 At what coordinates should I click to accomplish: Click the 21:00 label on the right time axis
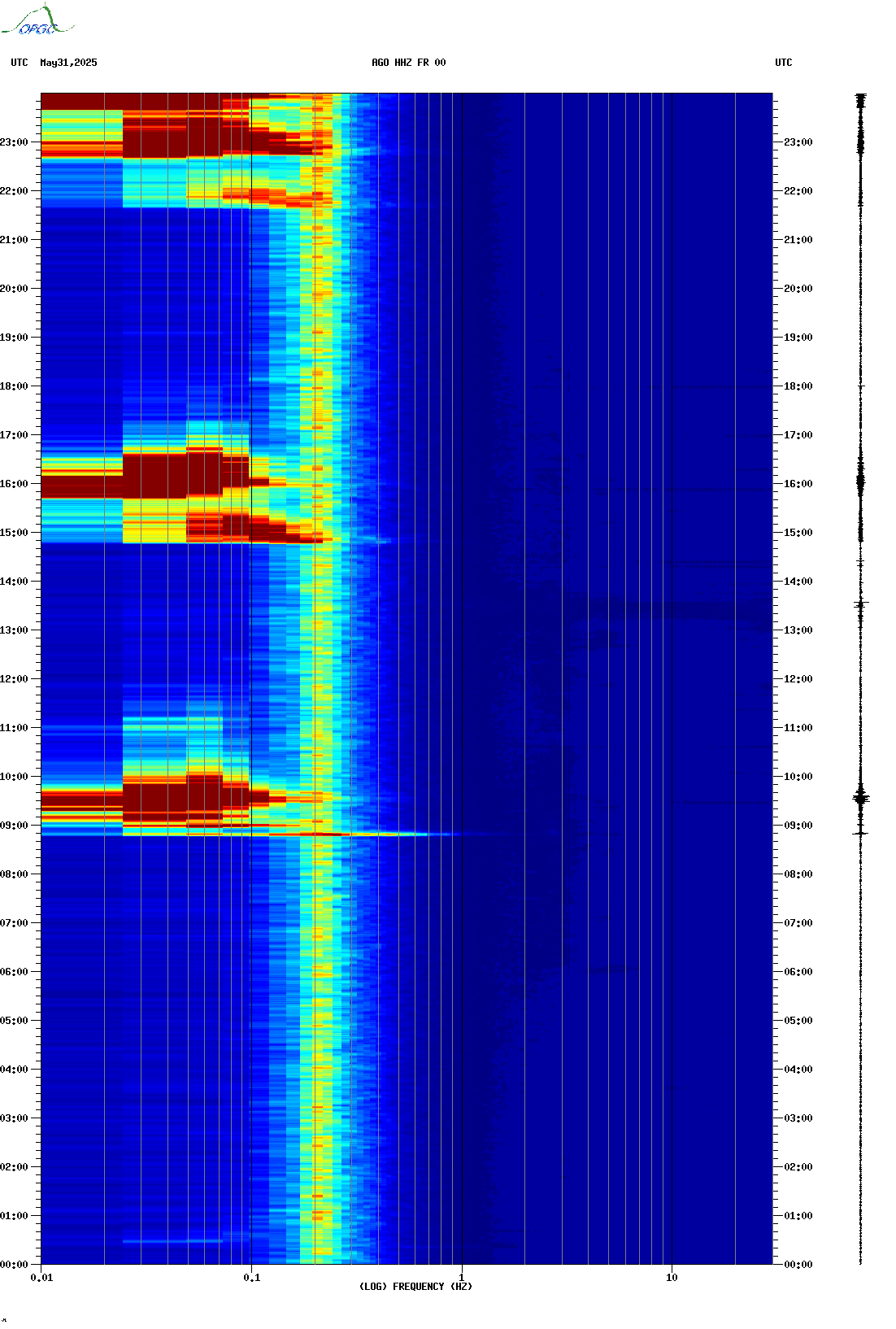pyautogui.click(x=798, y=240)
